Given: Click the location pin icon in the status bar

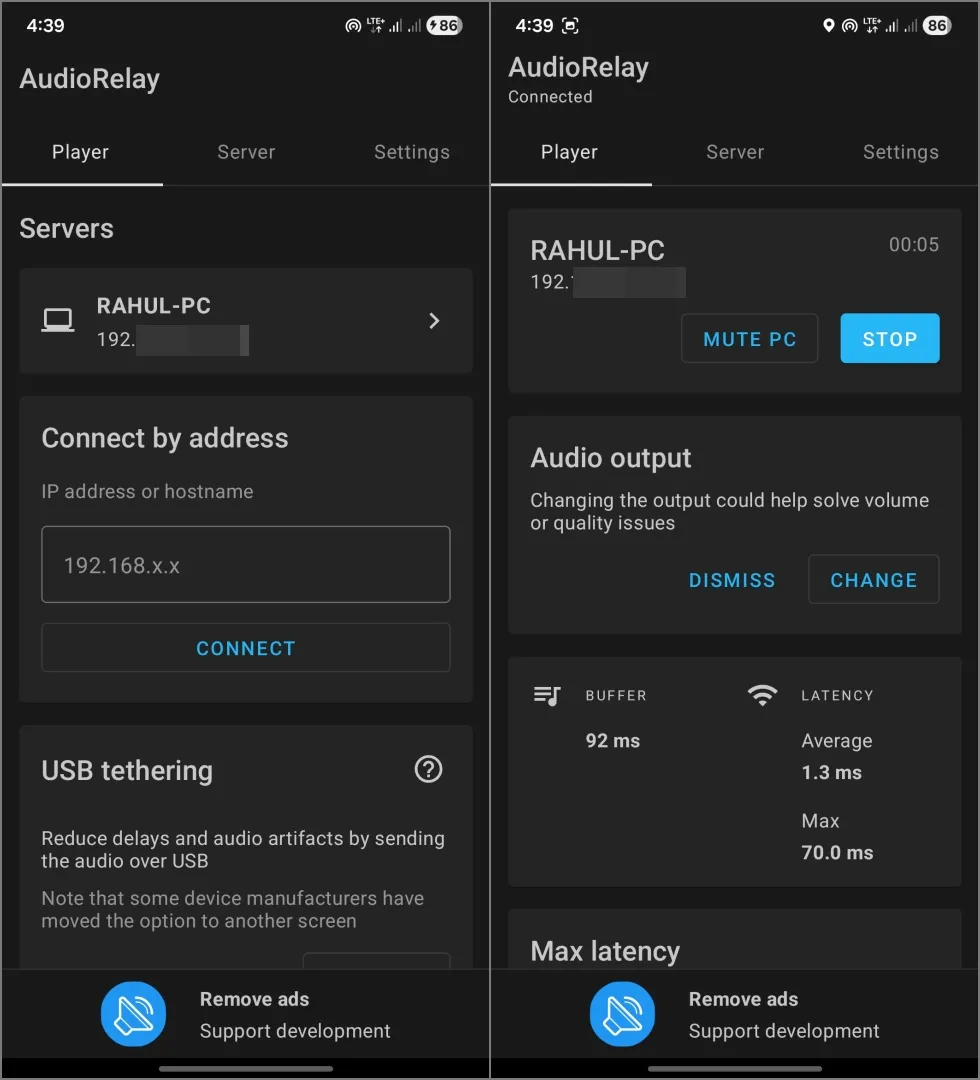Looking at the screenshot, I should tap(828, 25).
